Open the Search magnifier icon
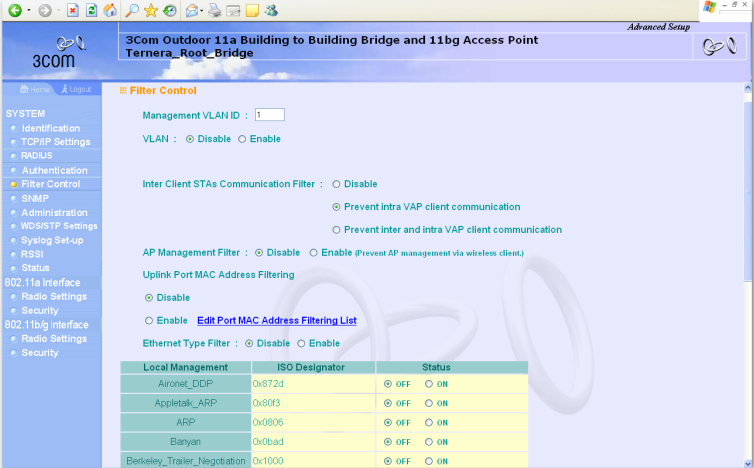The height and width of the screenshot is (468, 754). (x=132, y=10)
